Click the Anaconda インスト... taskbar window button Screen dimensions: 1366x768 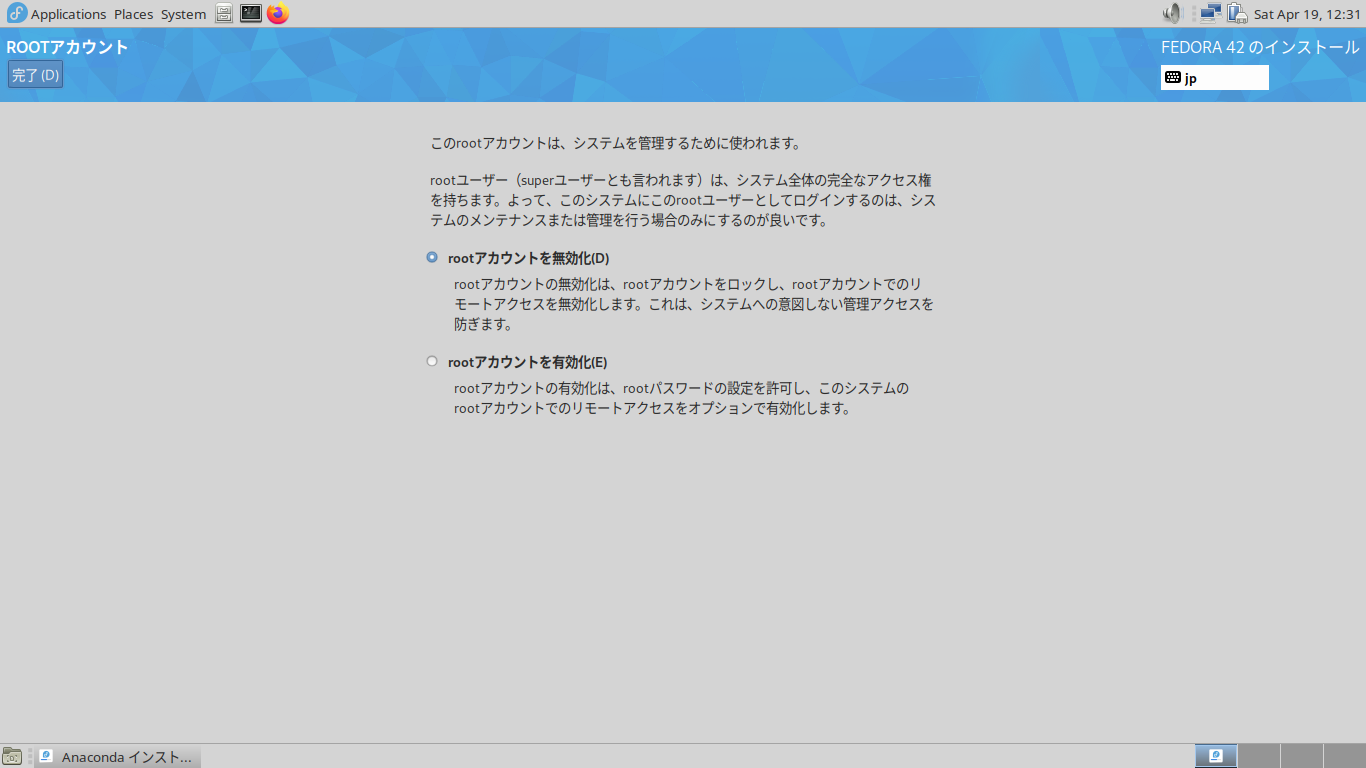118,757
